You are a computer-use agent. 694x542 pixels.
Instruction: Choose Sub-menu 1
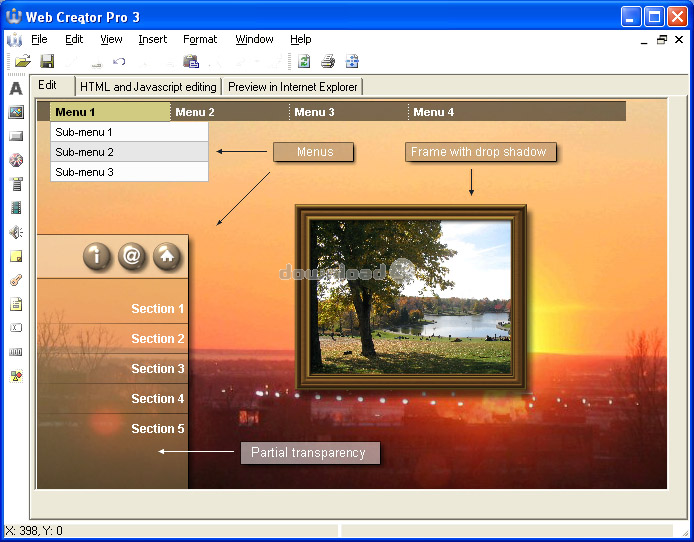[x=129, y=132]
